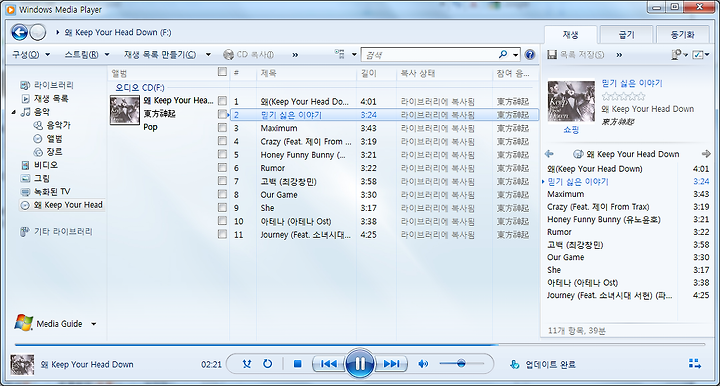This screenshot has width=720, height=386.
Task: Rate the song using the star rating
Action: click(623, 96)
